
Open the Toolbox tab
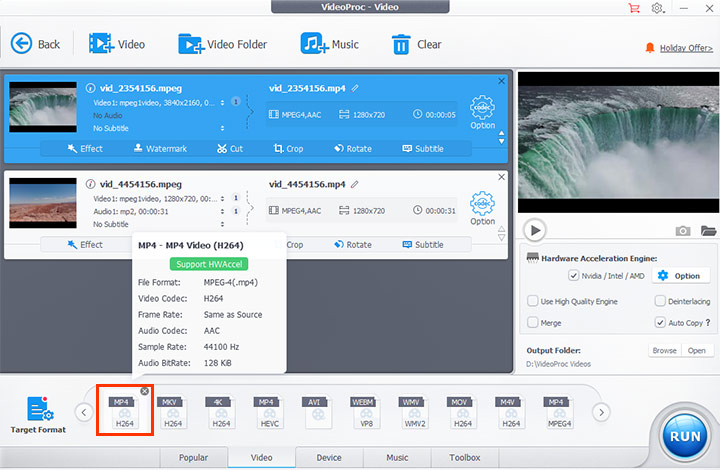pyautogui.click(x=464, y=458)
